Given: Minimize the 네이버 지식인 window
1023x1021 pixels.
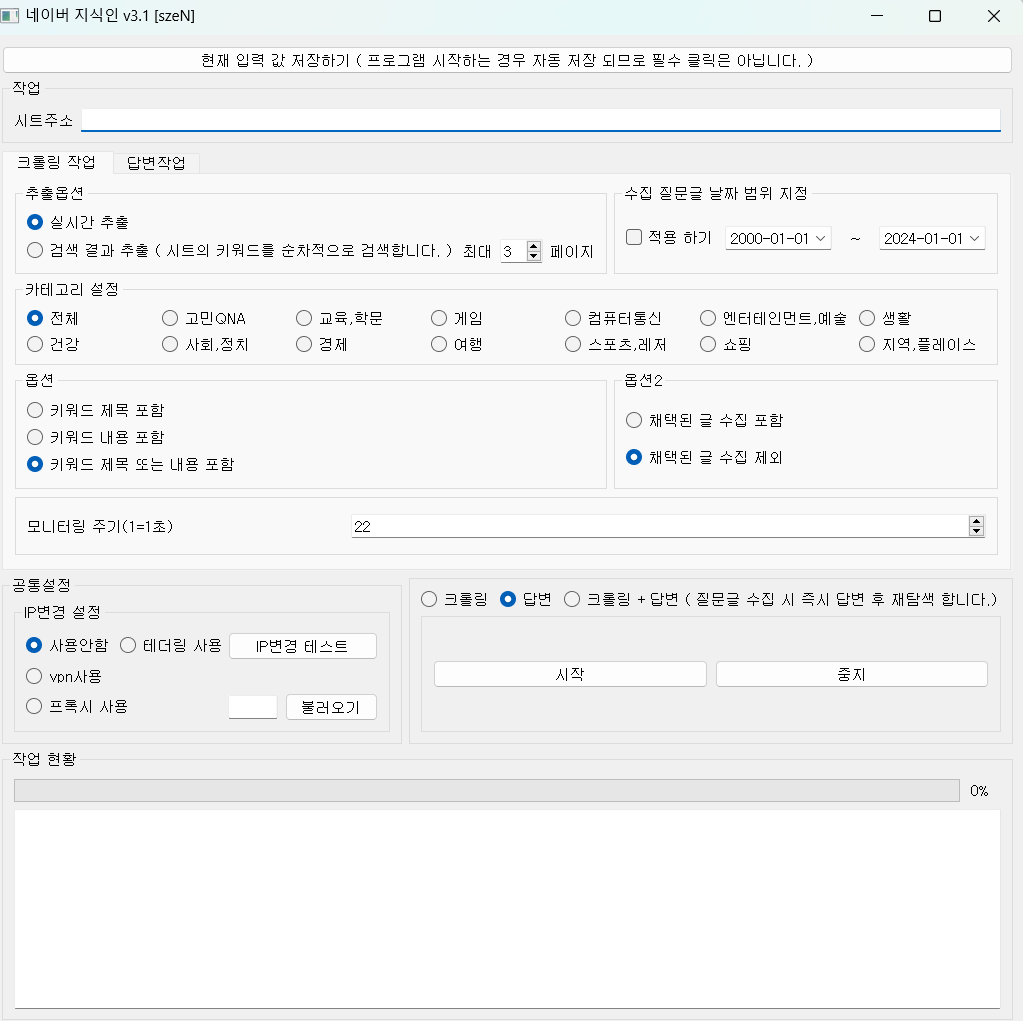Looking at the screenshot, I should pyautogui.click(x=877, y=16).
